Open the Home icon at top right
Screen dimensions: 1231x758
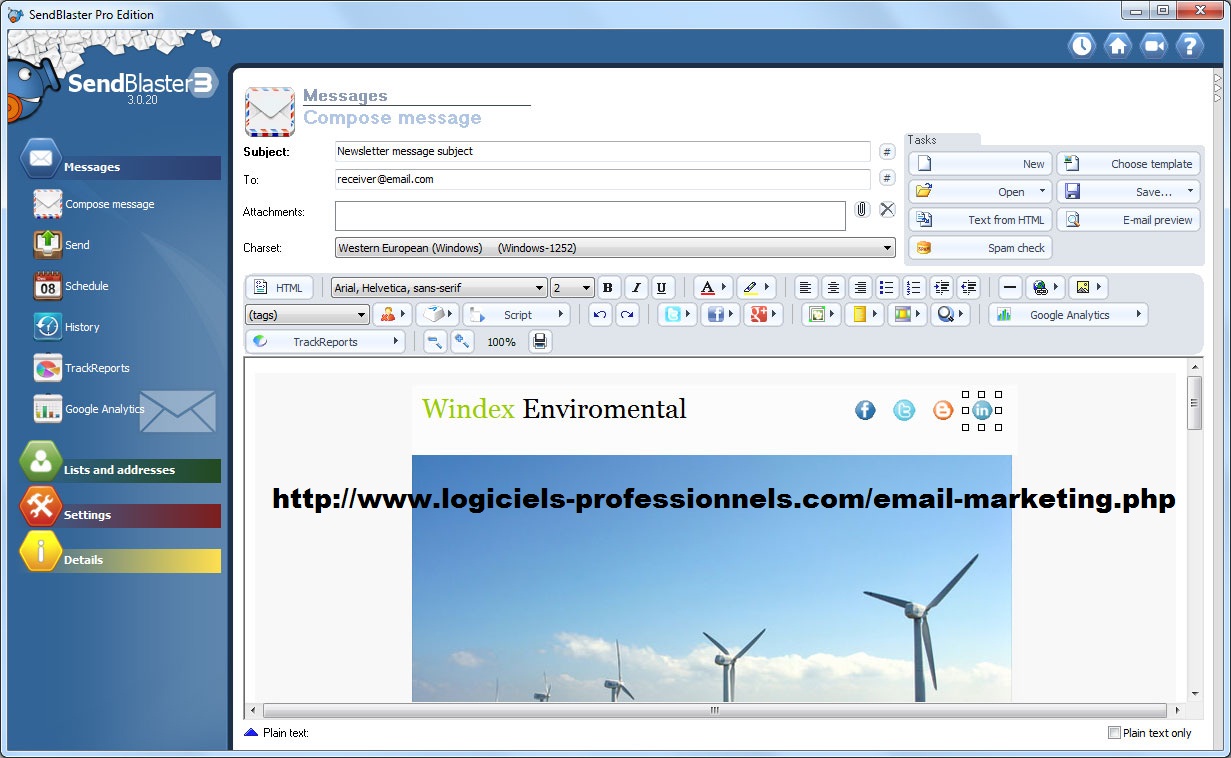[x=1117, y=46]
